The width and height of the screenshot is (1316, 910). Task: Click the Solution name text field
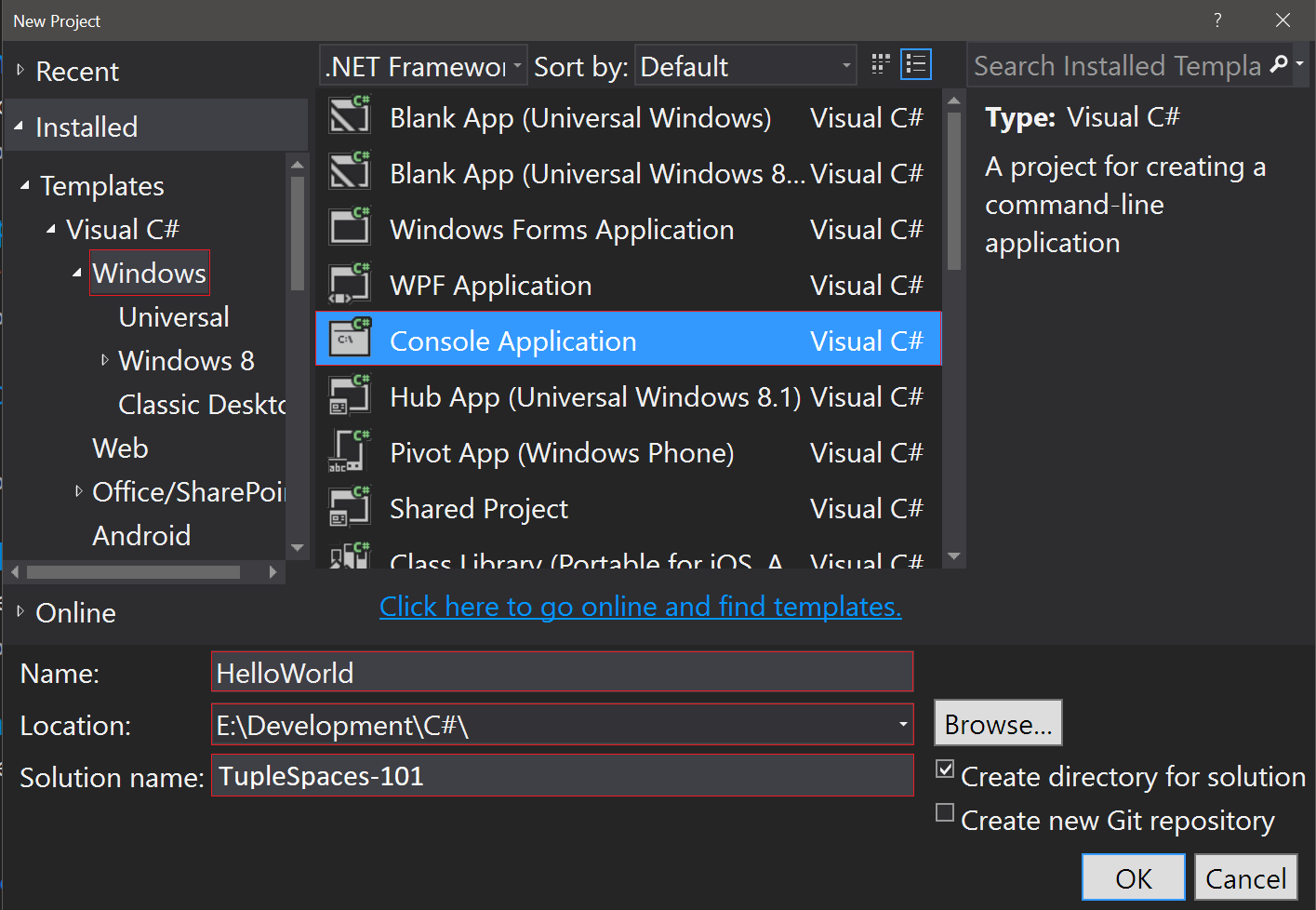(x=562, y=776)
